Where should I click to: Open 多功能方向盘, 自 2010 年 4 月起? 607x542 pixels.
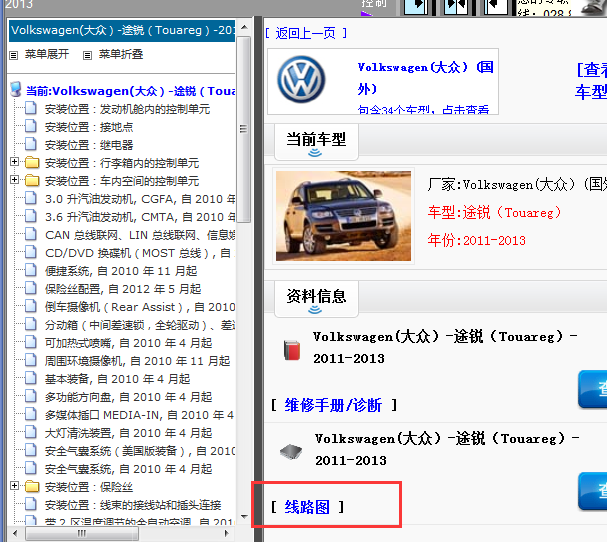click(x=129, y=397)
